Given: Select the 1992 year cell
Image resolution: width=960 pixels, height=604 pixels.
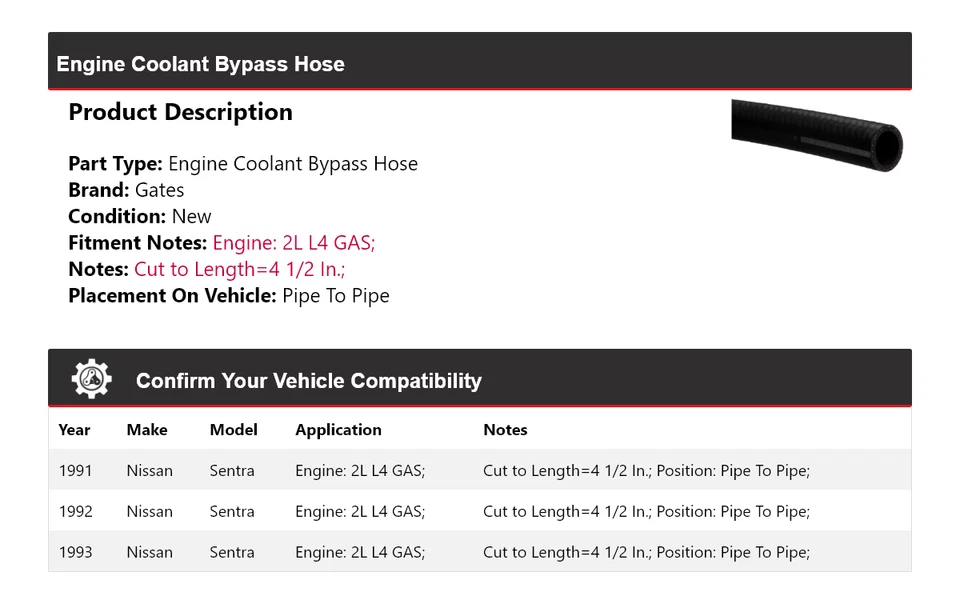Looking at the screenshot, I should coord(75,512).
